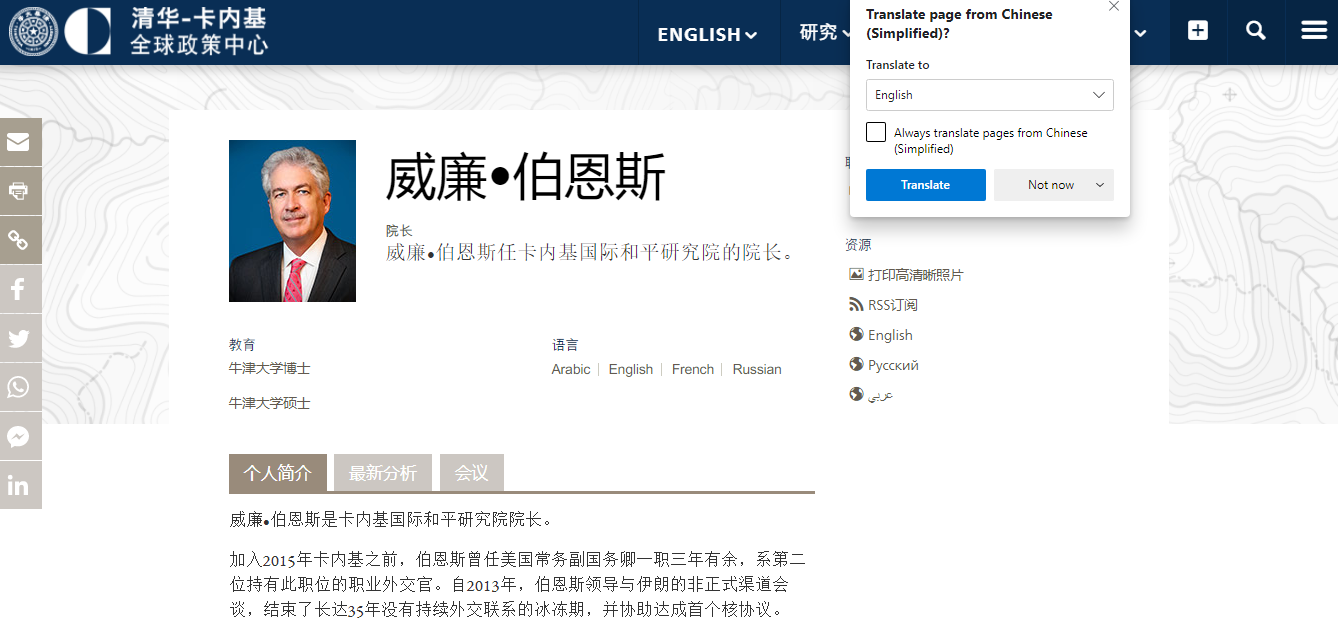
Task: Click Arabic in languages list
Action: [571, 369]
